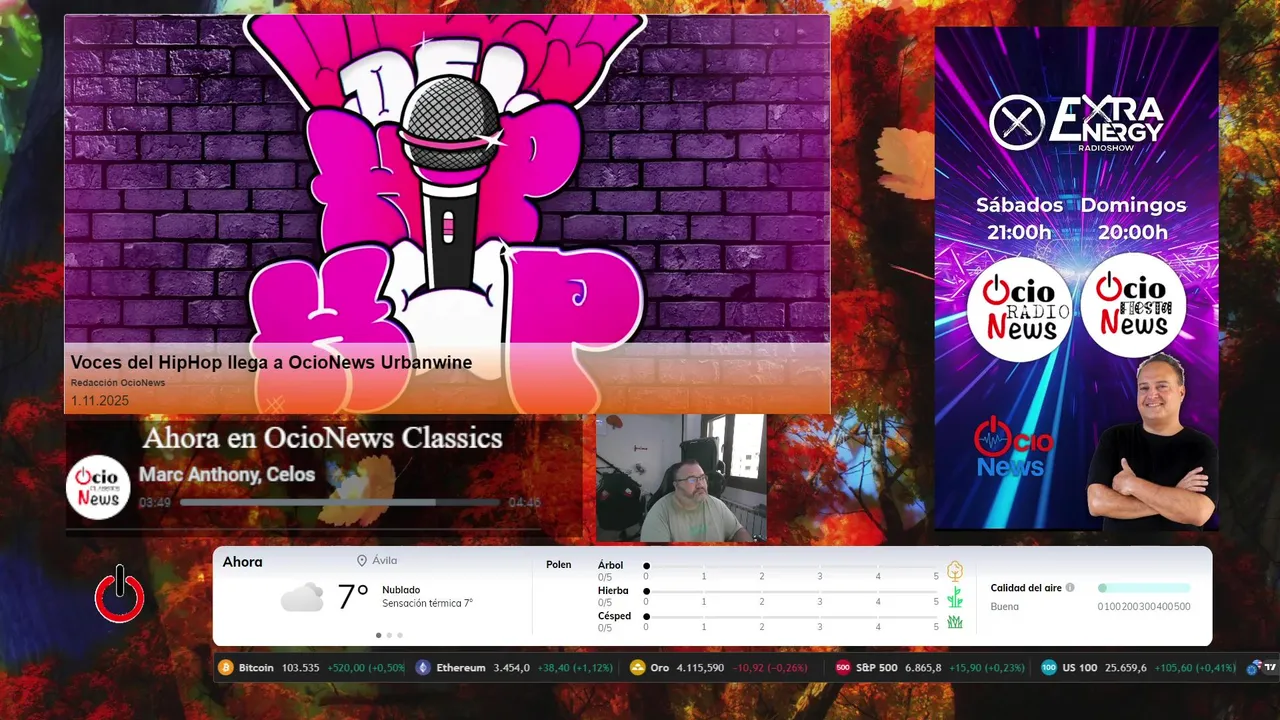This screenshot has height=720, width=1280.
Task: Click the Sensación térmica 7° text
Action: click(x=427, y=603)
